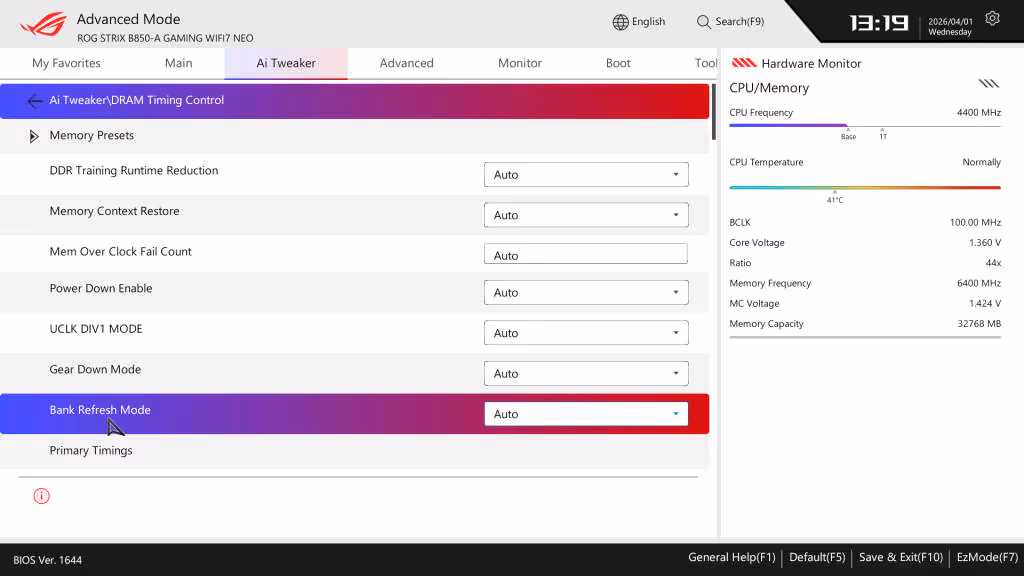Change language via English button

639,22
